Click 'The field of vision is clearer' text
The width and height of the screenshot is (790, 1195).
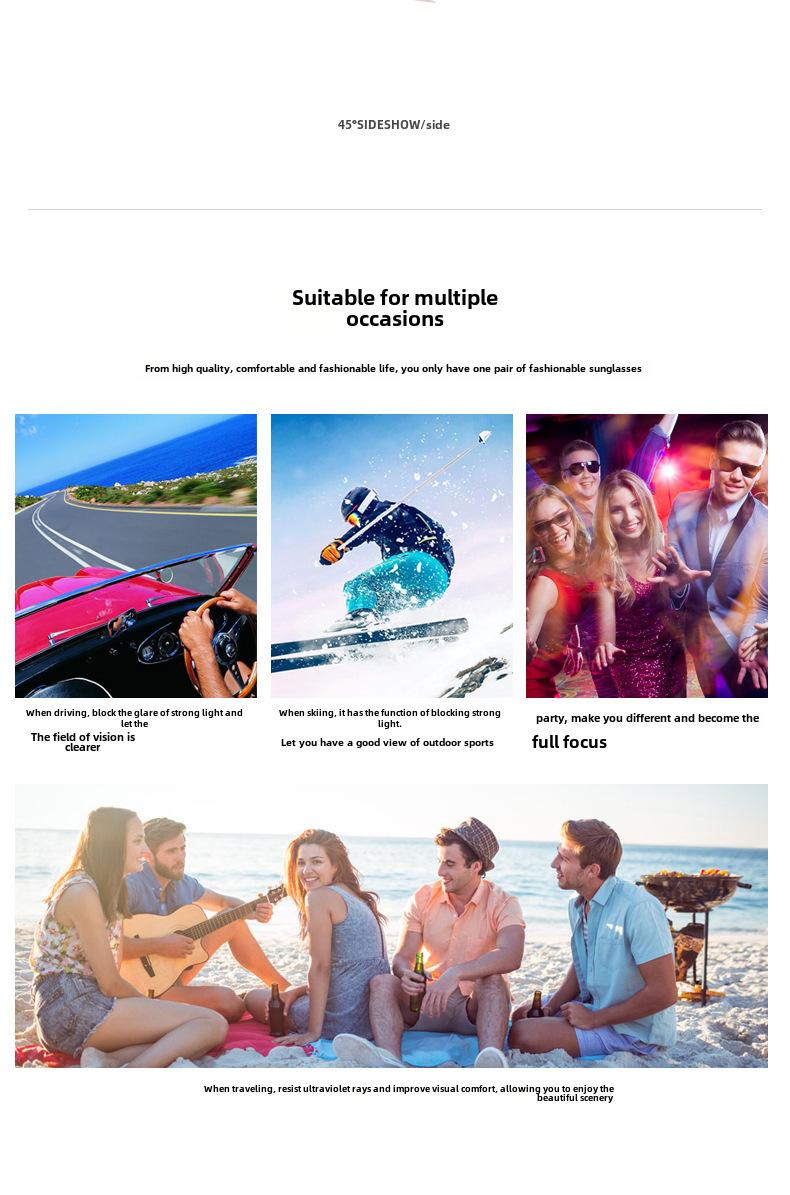pyautogui.click(x=83, y=742)
